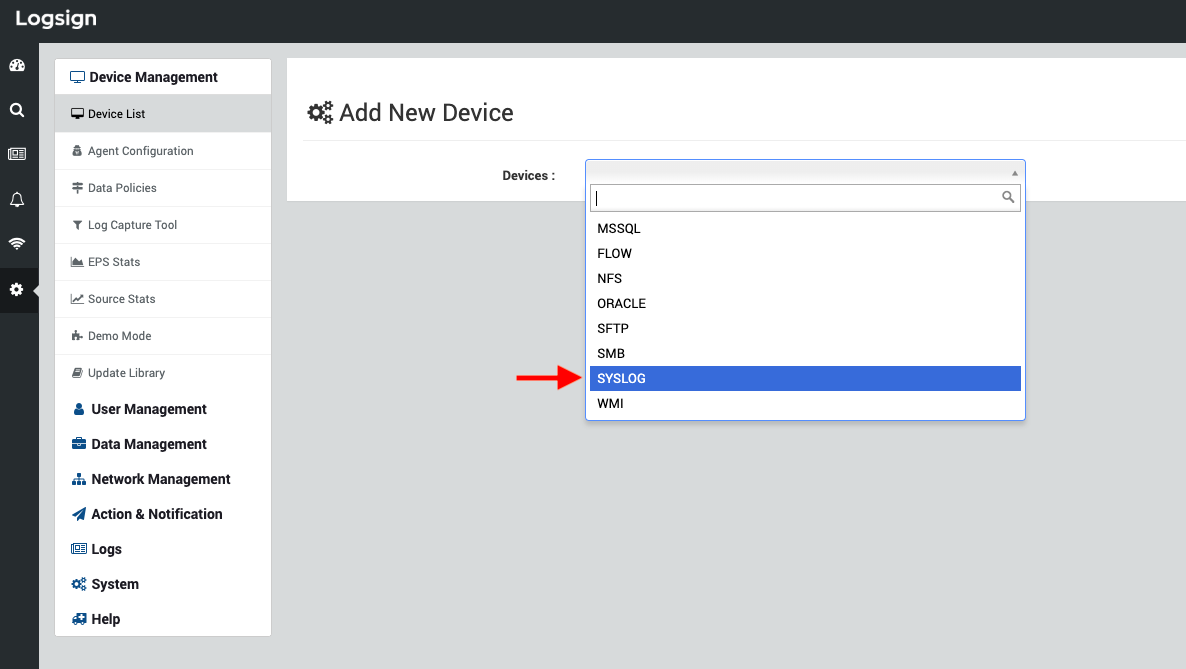Select SMB from Devices list
Image resolution: width=1186 pixels, height=669 pixels.
(805, 353)
